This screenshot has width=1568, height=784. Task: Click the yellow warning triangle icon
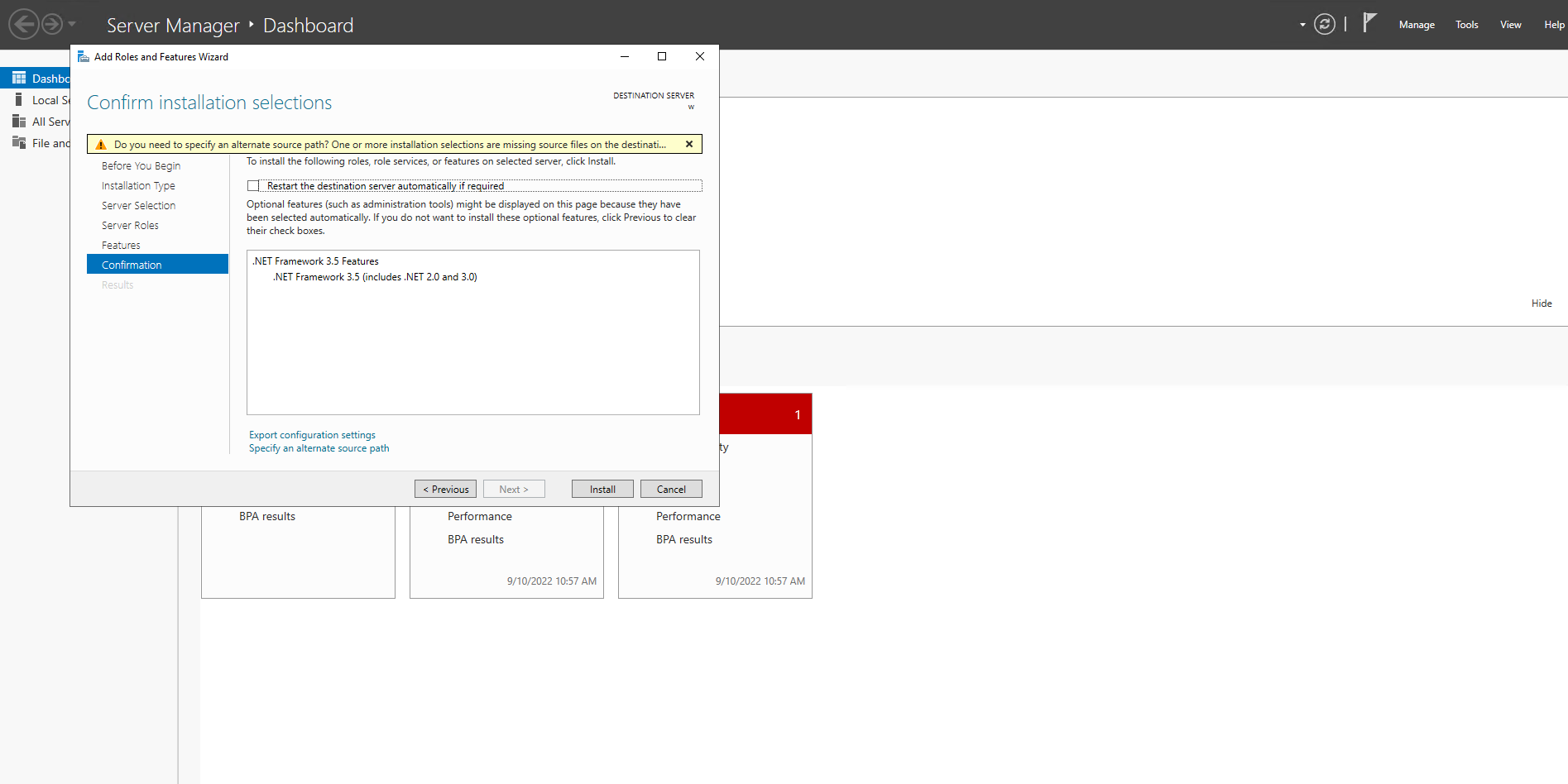(101, 145)
